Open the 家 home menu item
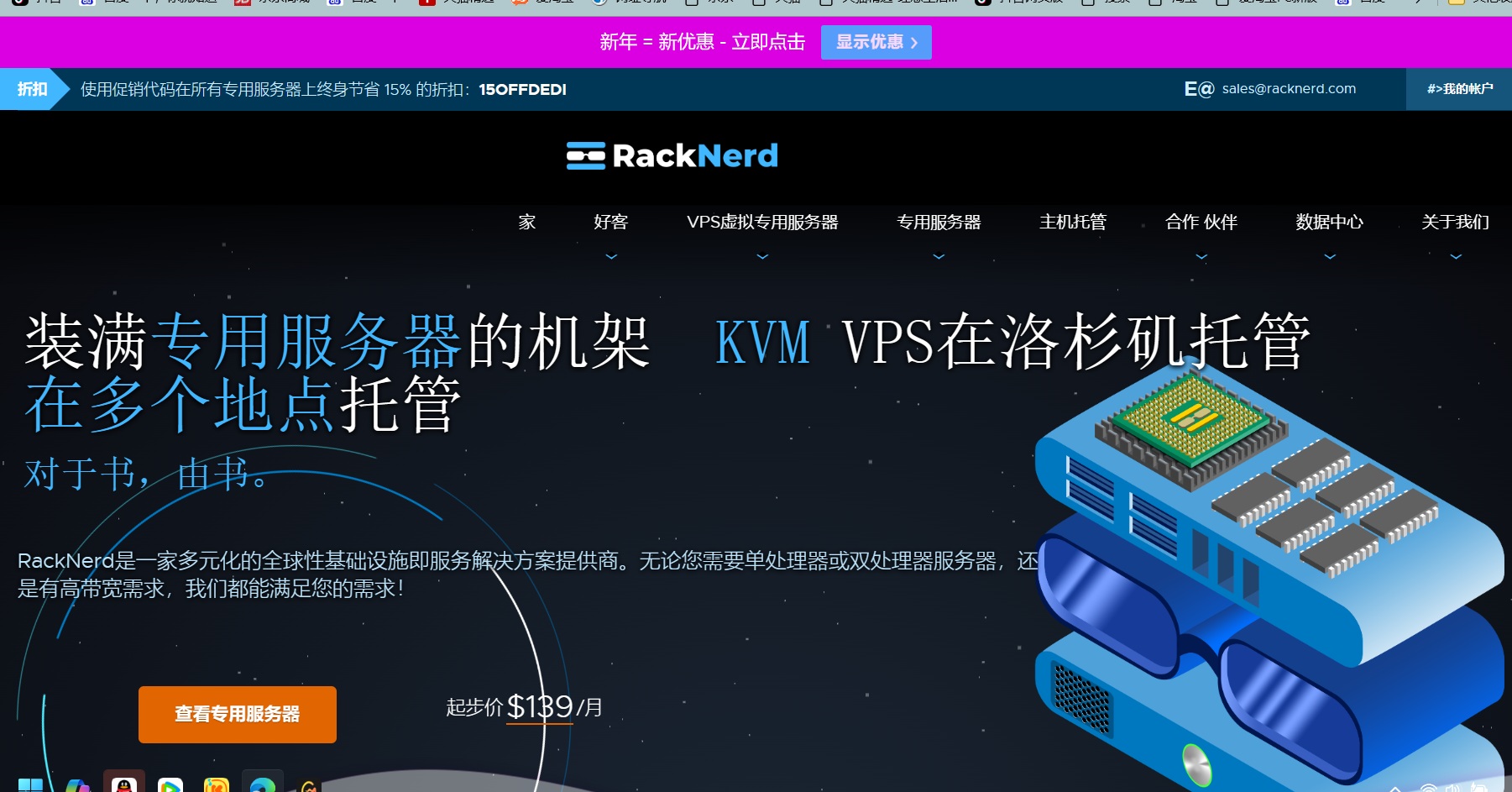1512x792 pixels. point(527,222)
